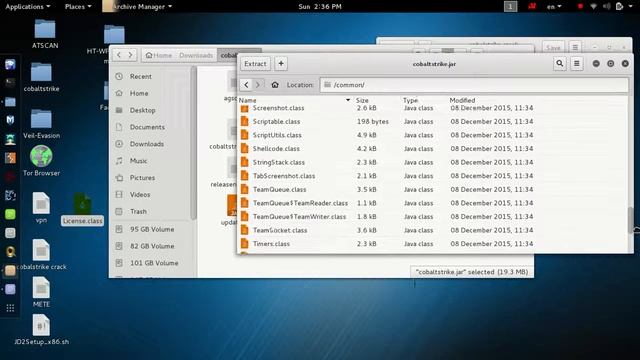The image size is (640, 360).
Task: Go forward in Files window
Action: [x=131, y=55]
